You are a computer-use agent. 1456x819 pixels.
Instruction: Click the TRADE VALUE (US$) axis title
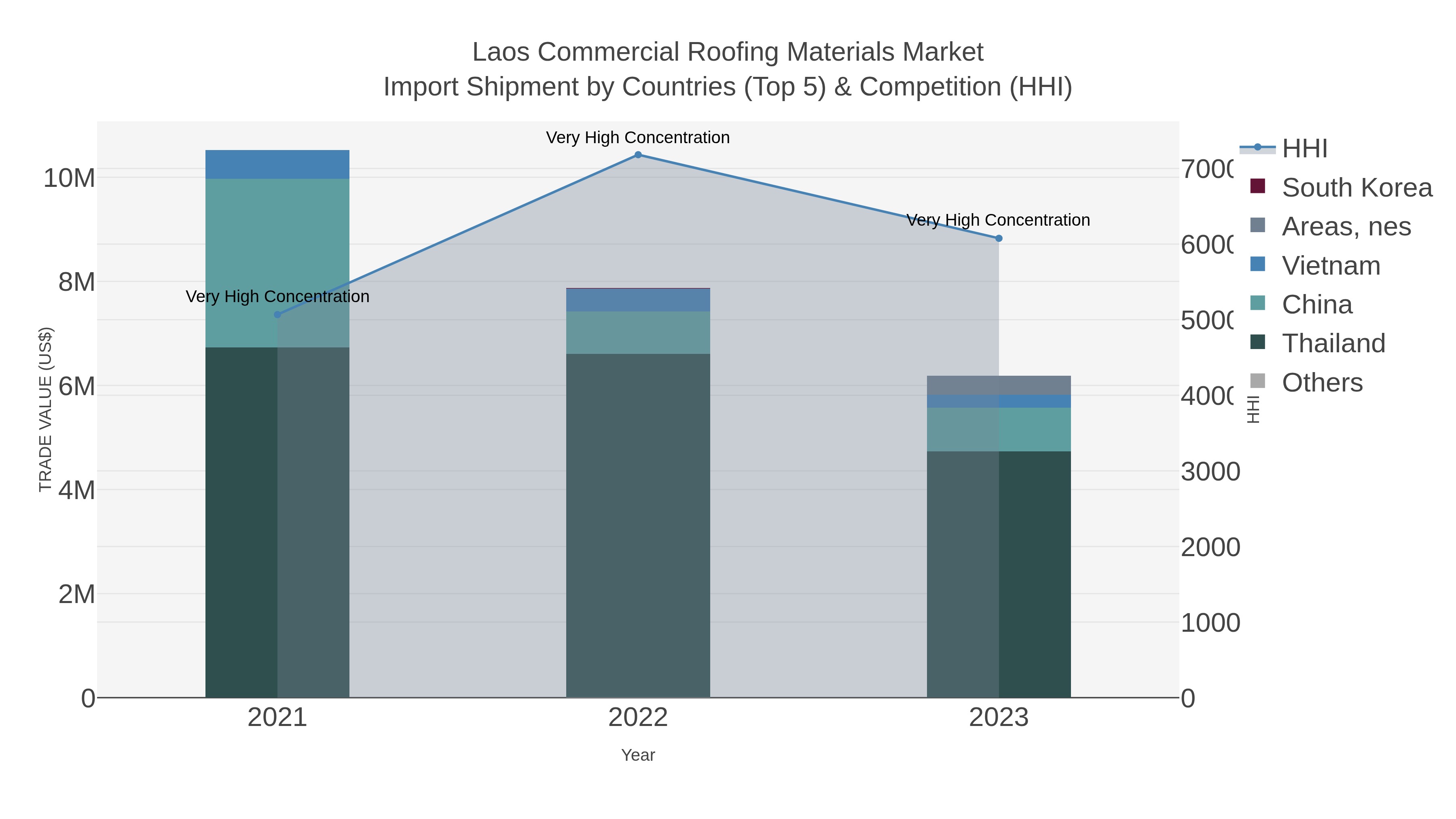(x=45, y=409)
